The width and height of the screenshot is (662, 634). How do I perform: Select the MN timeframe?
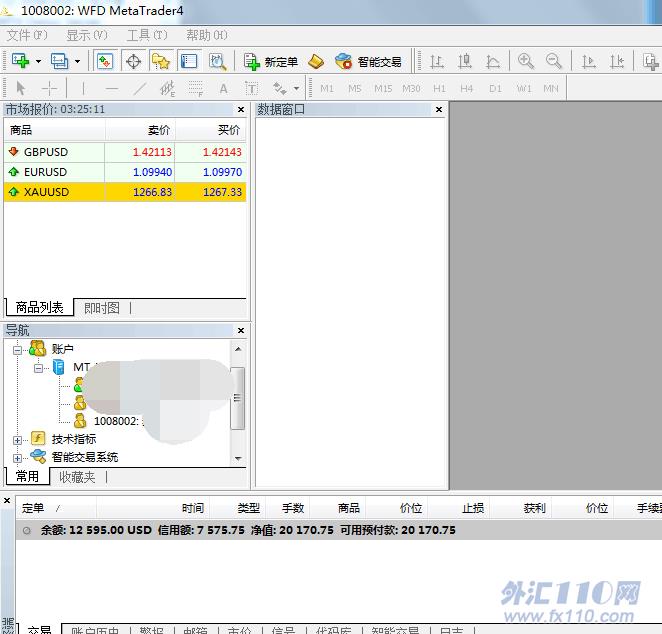(551, 89)
